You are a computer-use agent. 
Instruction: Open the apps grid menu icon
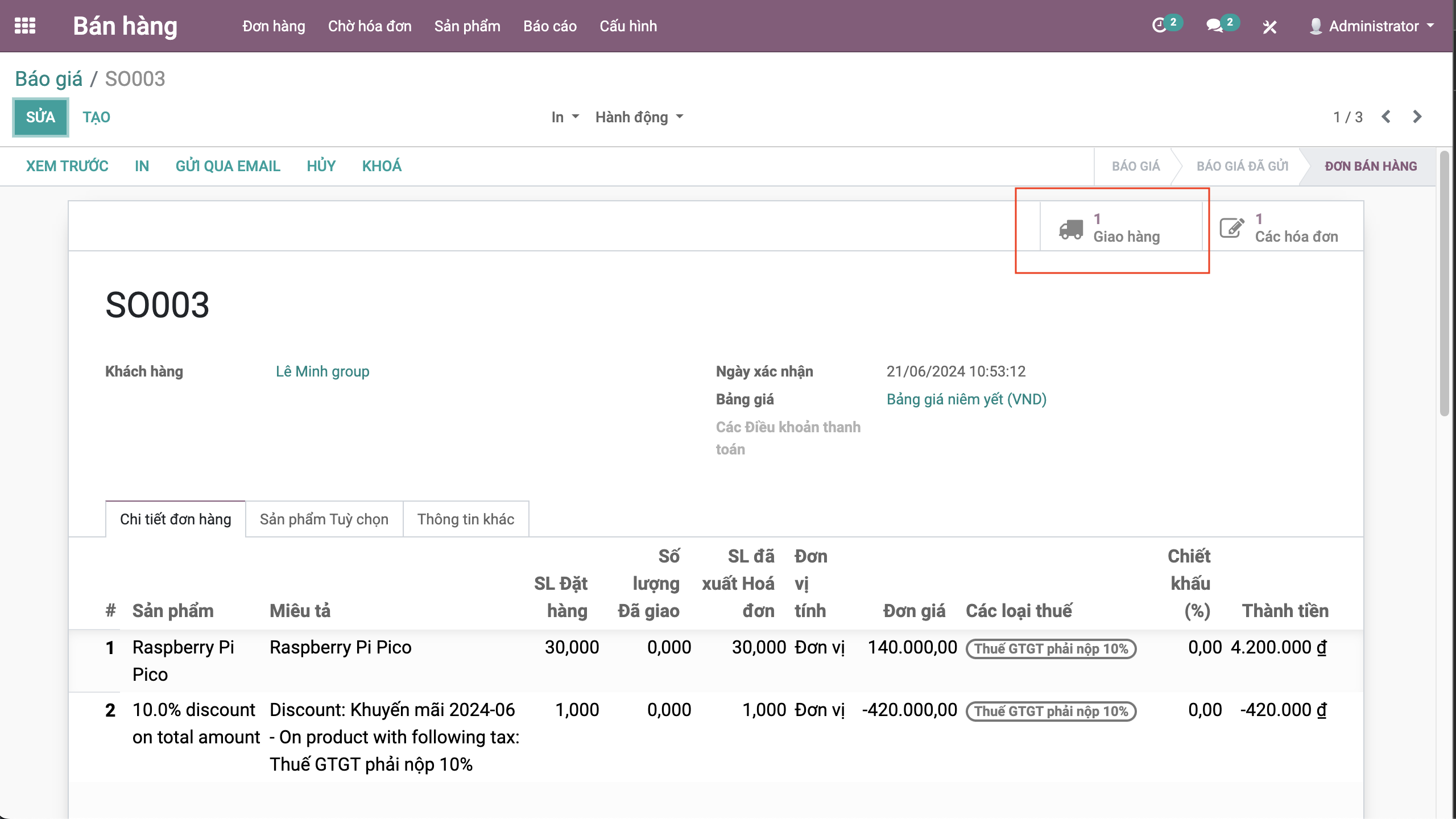pos(25,26)
